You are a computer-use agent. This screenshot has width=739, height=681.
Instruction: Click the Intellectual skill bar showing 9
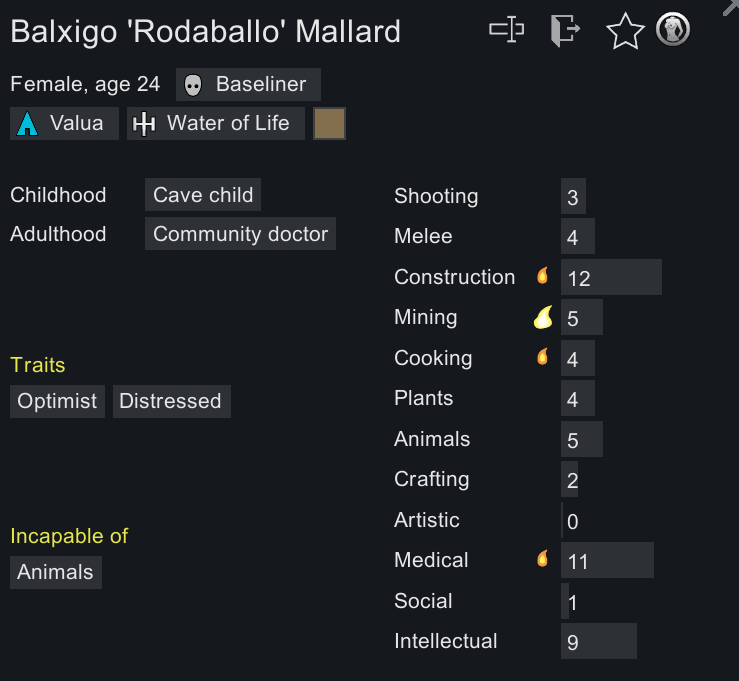(x=598, y=642)
